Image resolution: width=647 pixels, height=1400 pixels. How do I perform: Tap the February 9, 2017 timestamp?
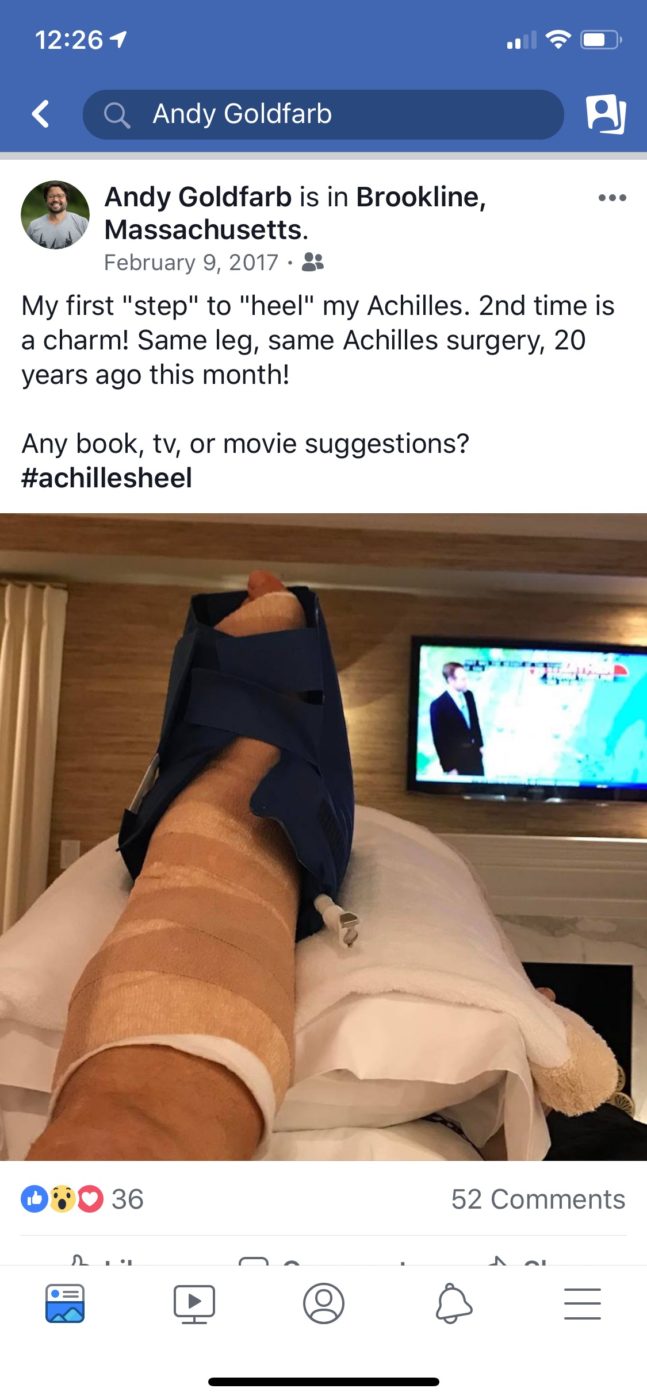point(191,263)
